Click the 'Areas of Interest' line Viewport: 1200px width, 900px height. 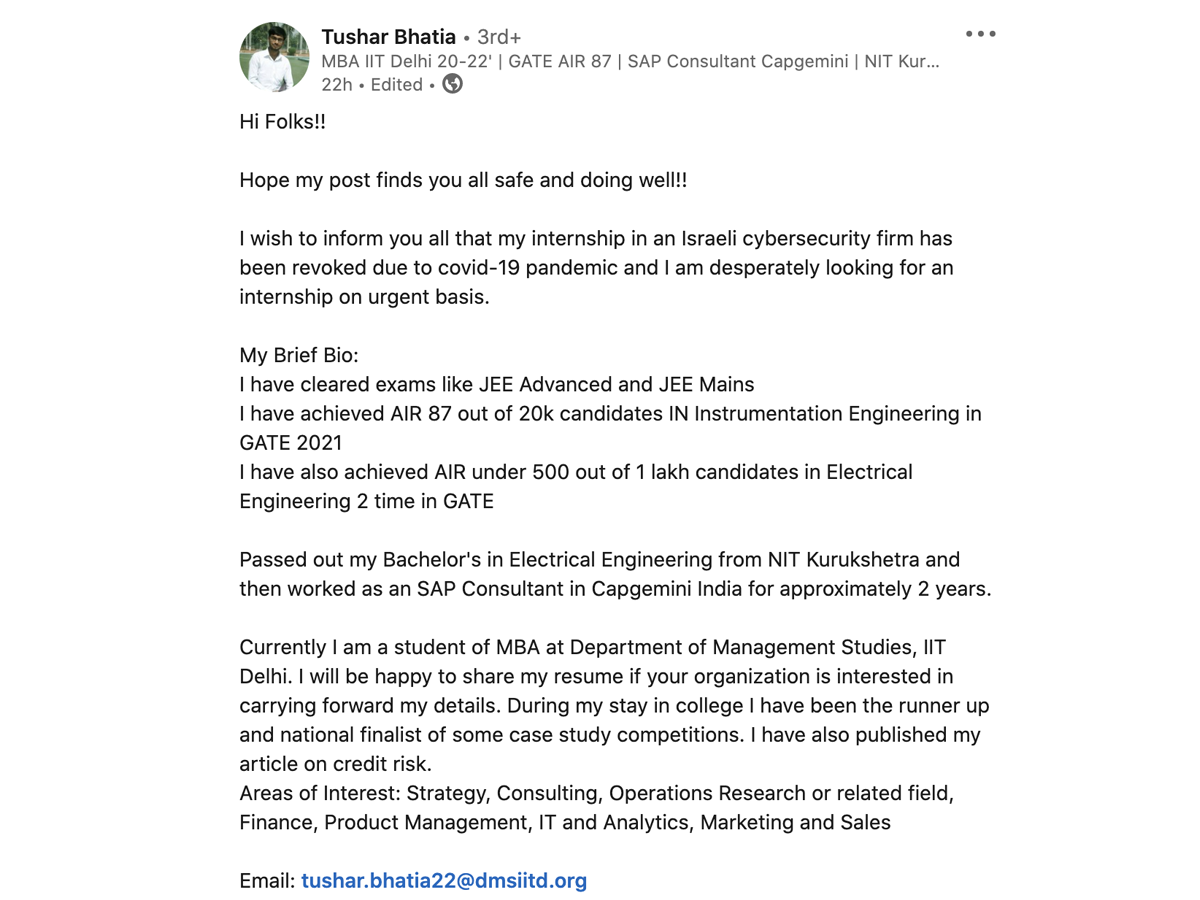(x=596, y=794)
